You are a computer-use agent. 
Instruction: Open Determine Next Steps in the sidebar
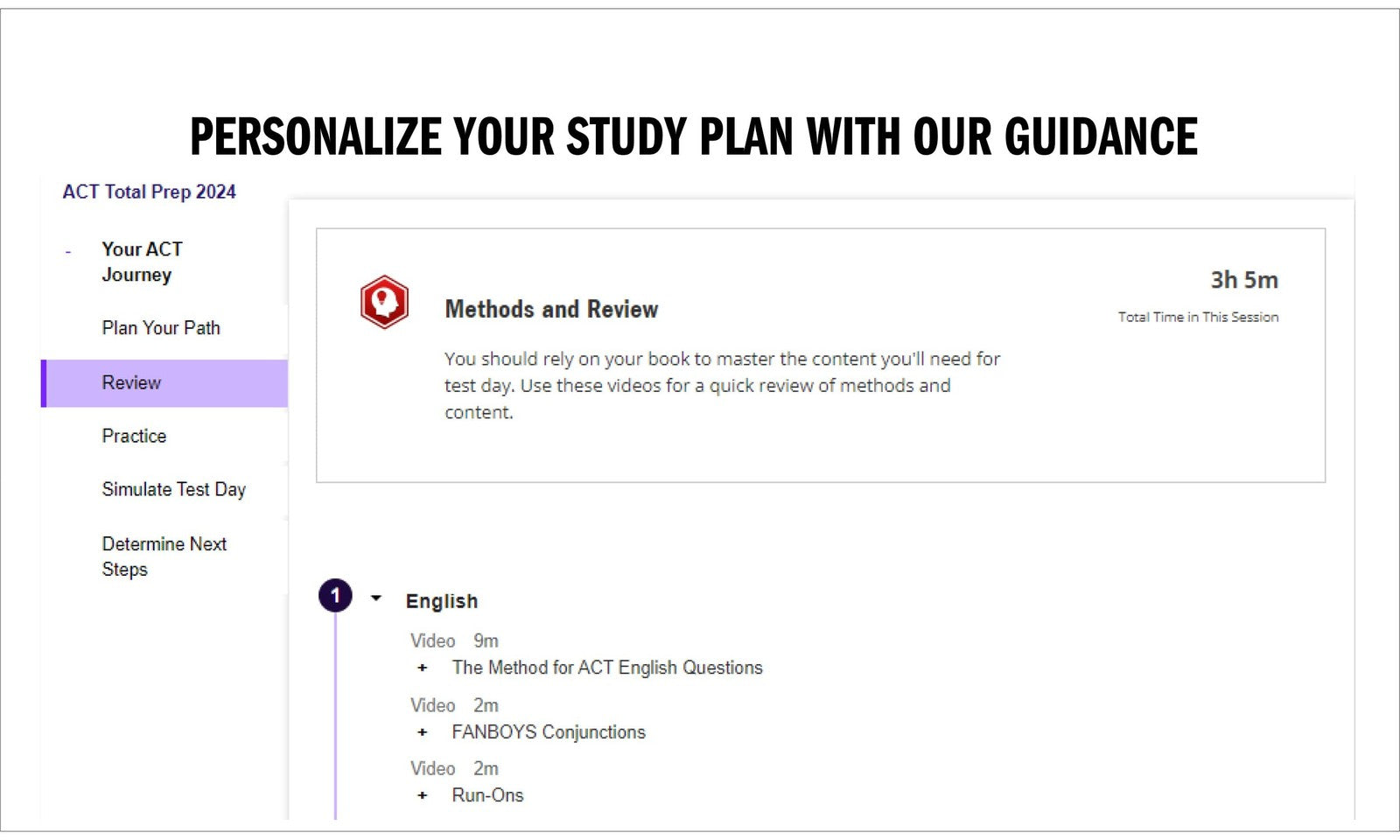[164, 556]
